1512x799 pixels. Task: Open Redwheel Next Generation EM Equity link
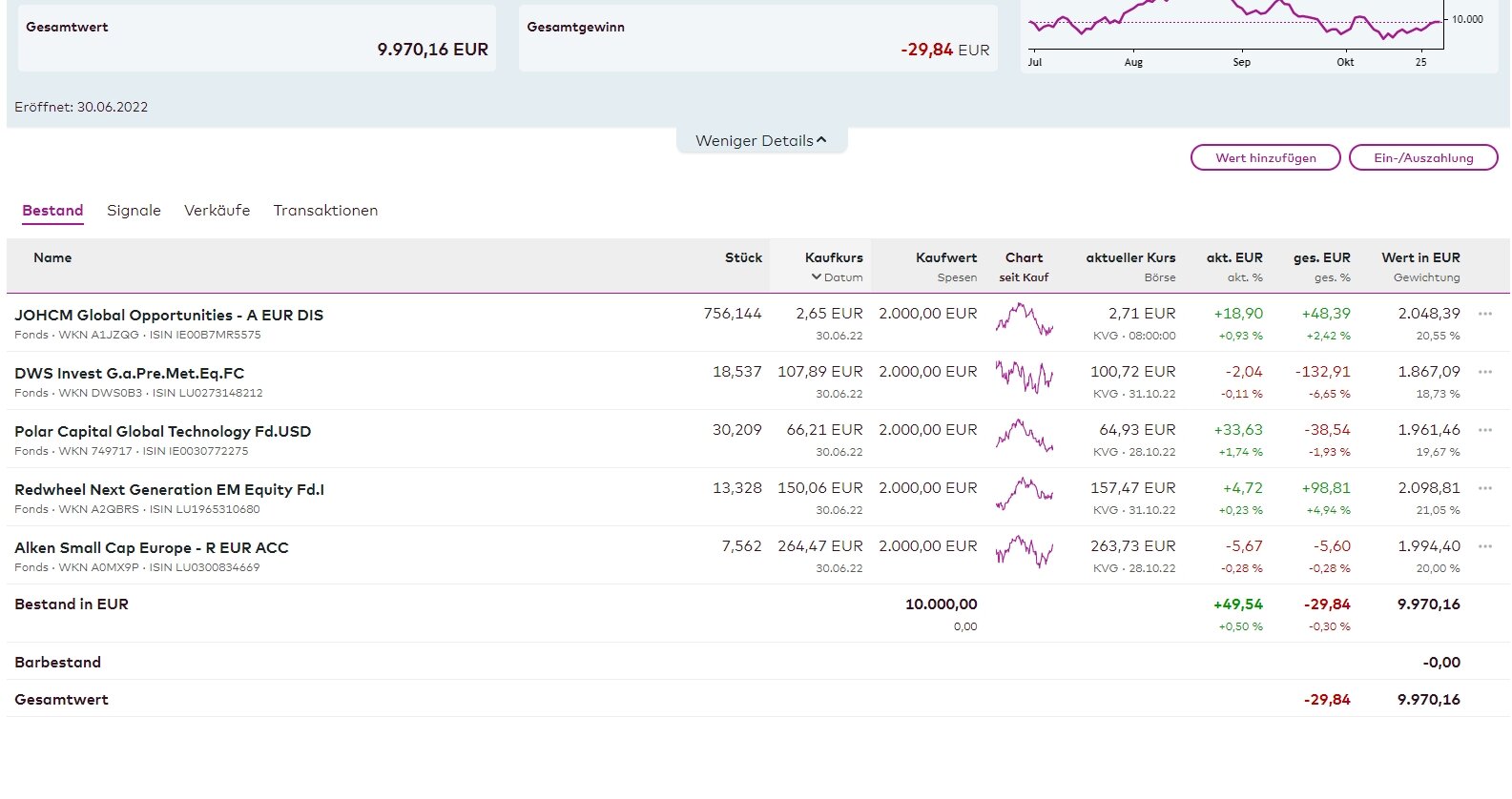click(169, 490)
